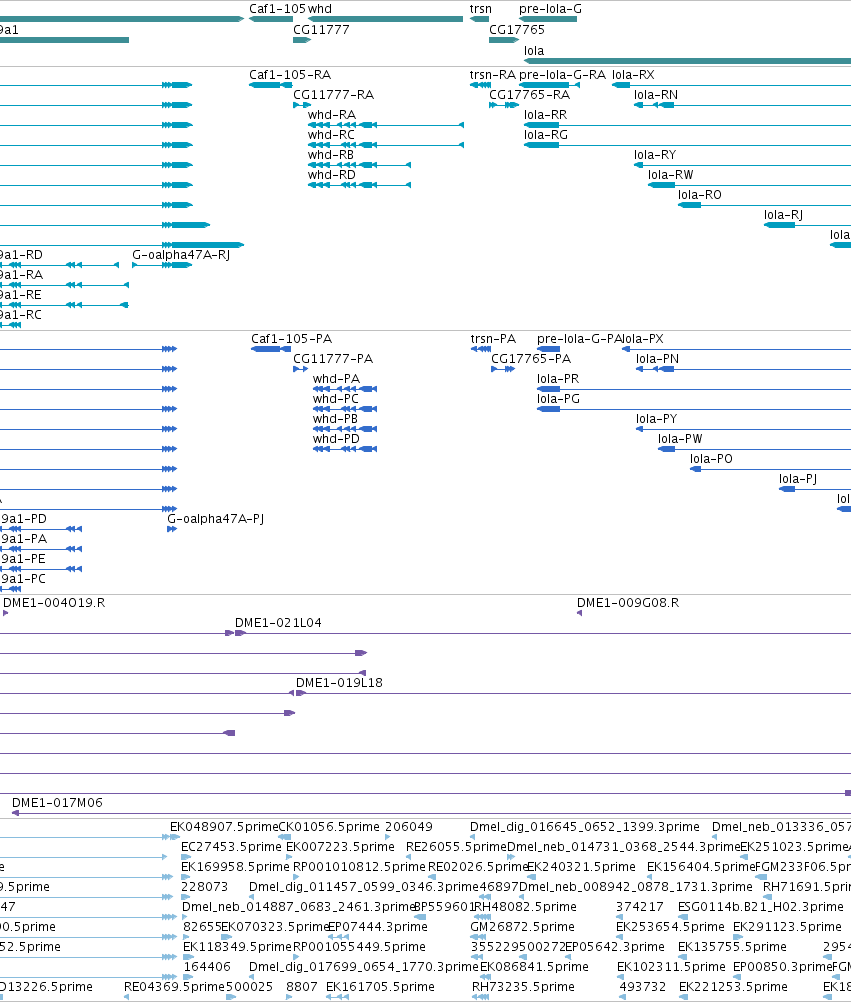This screenshot has width=851, height=1002.
Task: Select protein lola-PG label
Action: [558, 399]
